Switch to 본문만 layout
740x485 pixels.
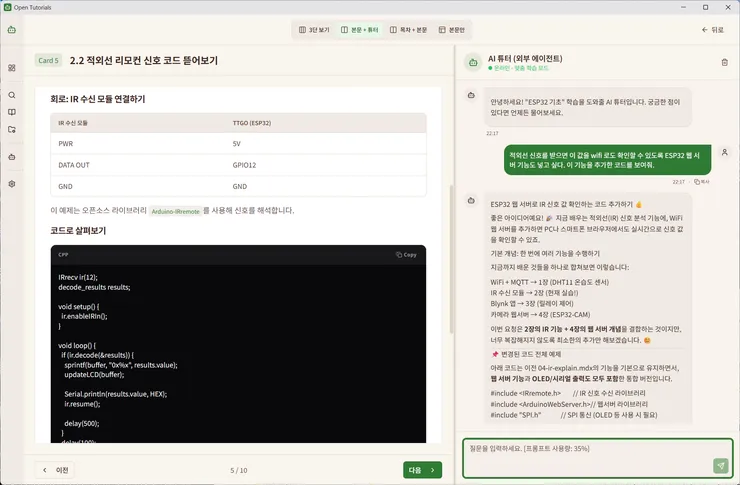point(452,30)
